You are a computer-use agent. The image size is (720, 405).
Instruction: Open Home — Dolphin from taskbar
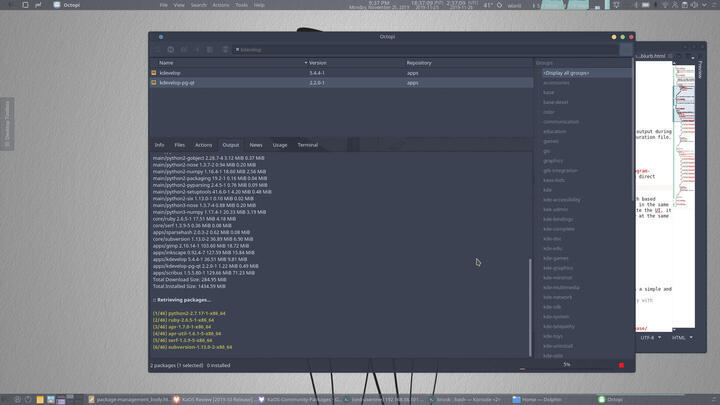click(537, 399)
